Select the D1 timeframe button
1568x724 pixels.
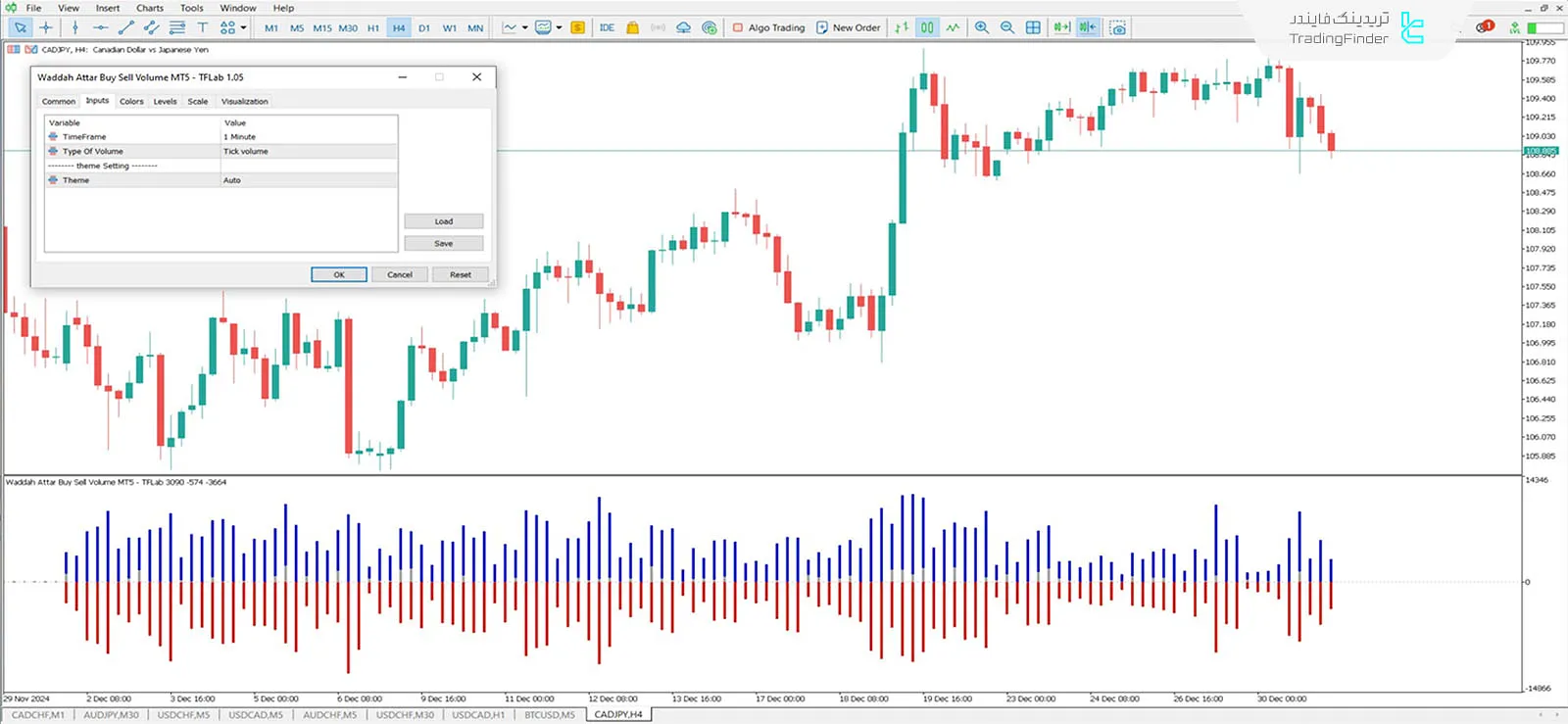pyautogui.click(x=424, y=28)
